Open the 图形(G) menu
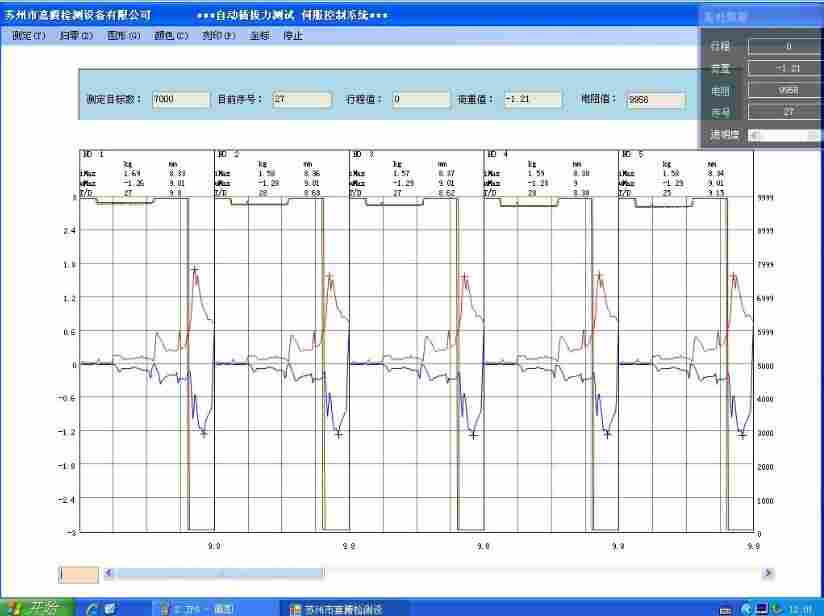824x616 pixels. (x=124, y=36)
